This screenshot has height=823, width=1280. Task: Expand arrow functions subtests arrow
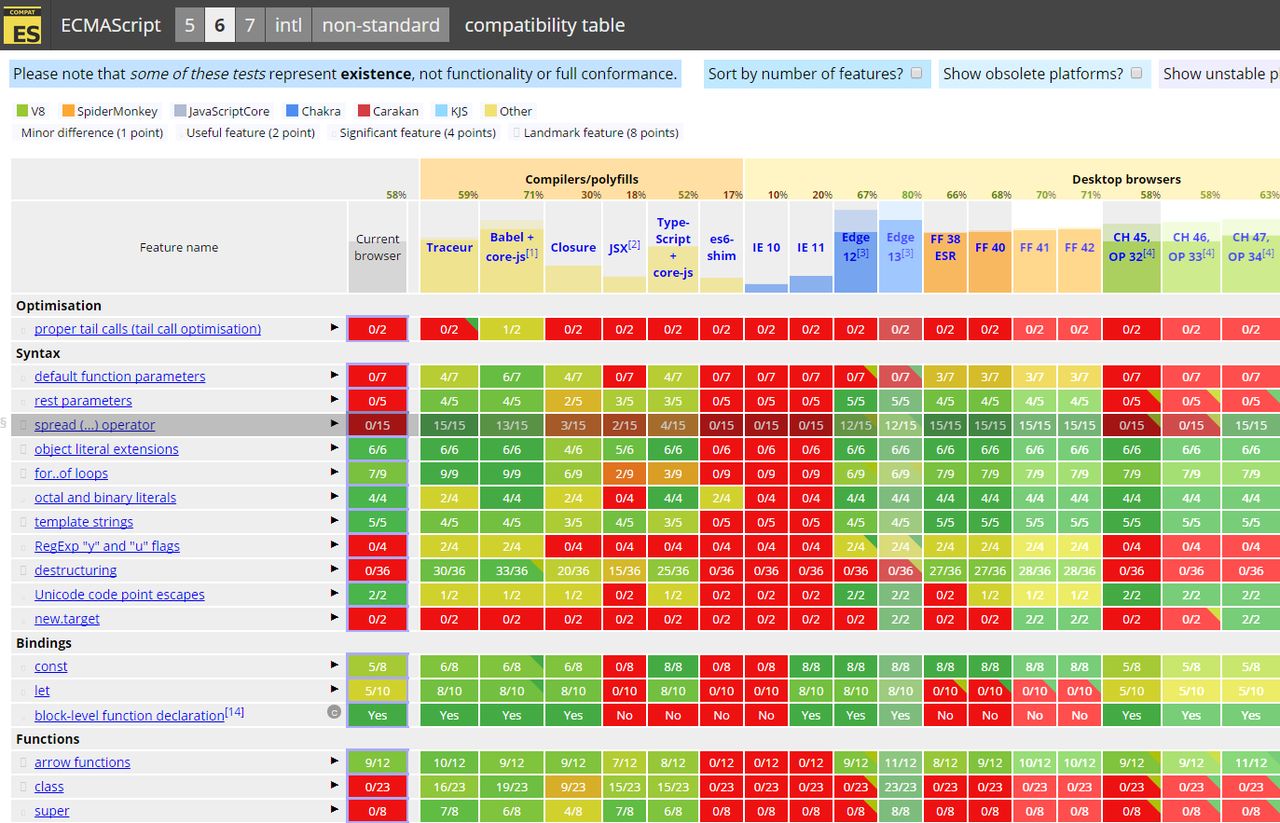pyautogui.click(x=335, y=761)
